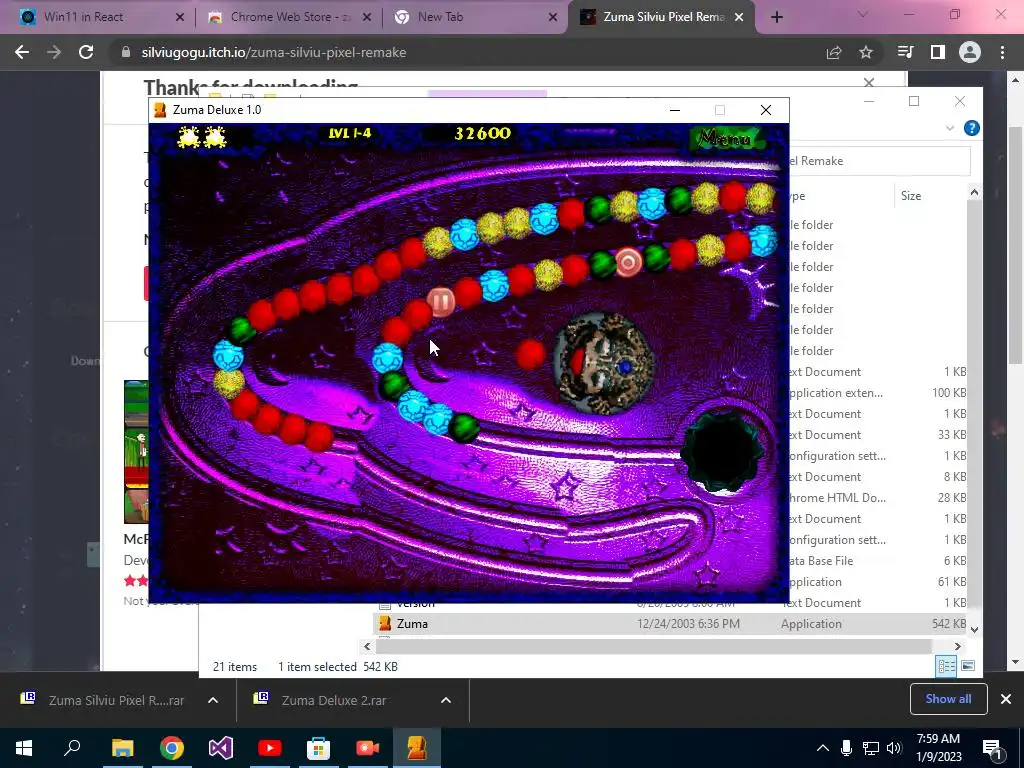Toggle Chrome side panel icon
The width and height of the screenshot is (1024, 768).
point(938,52)
